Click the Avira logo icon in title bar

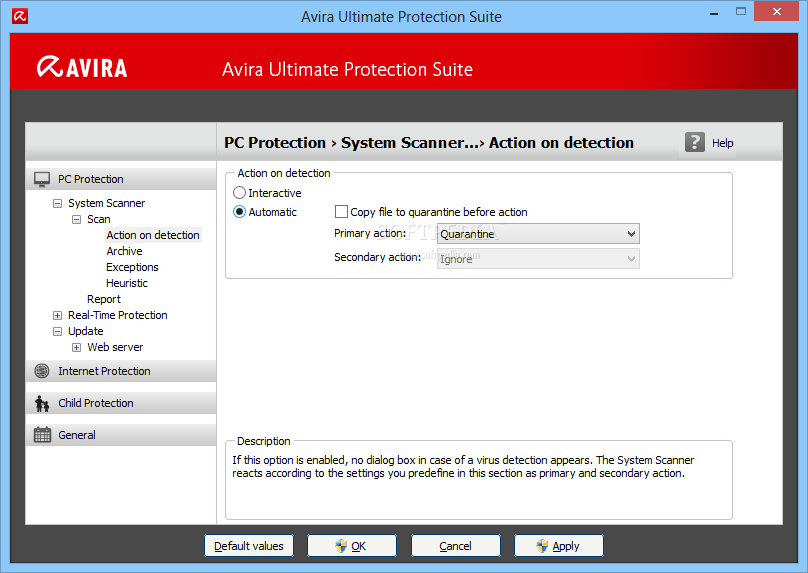(x=20, y=16)
